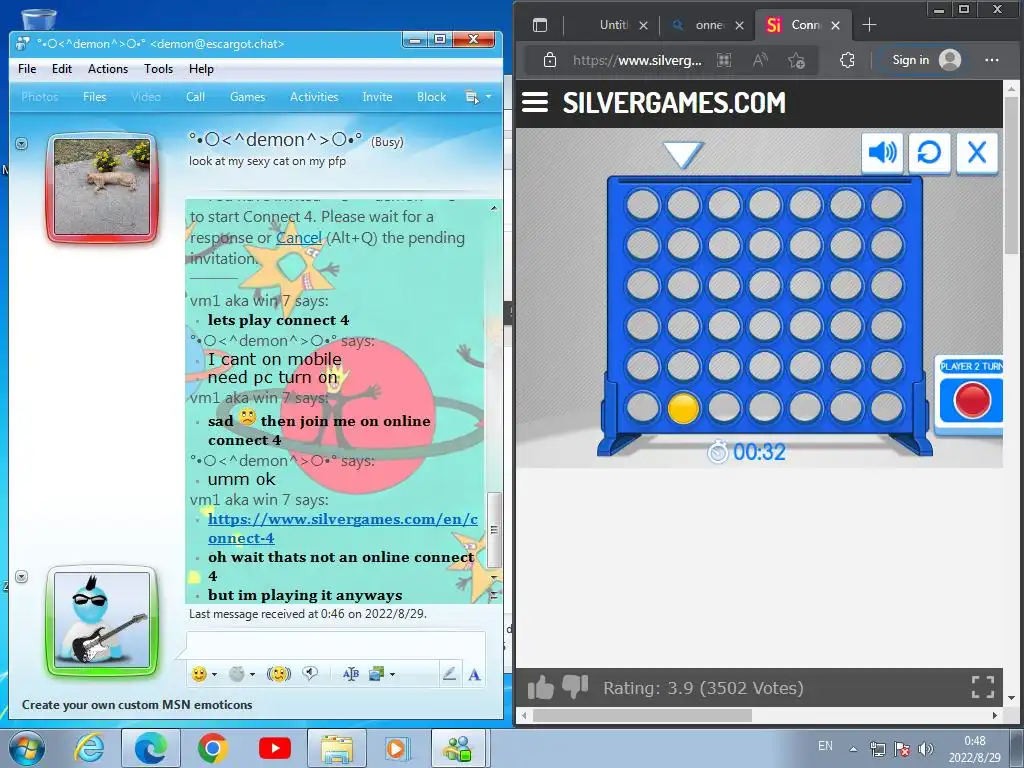The image size is (1024, 768).
Task: Open the Help menu in Messenger
Action: (x=201, y=69)
